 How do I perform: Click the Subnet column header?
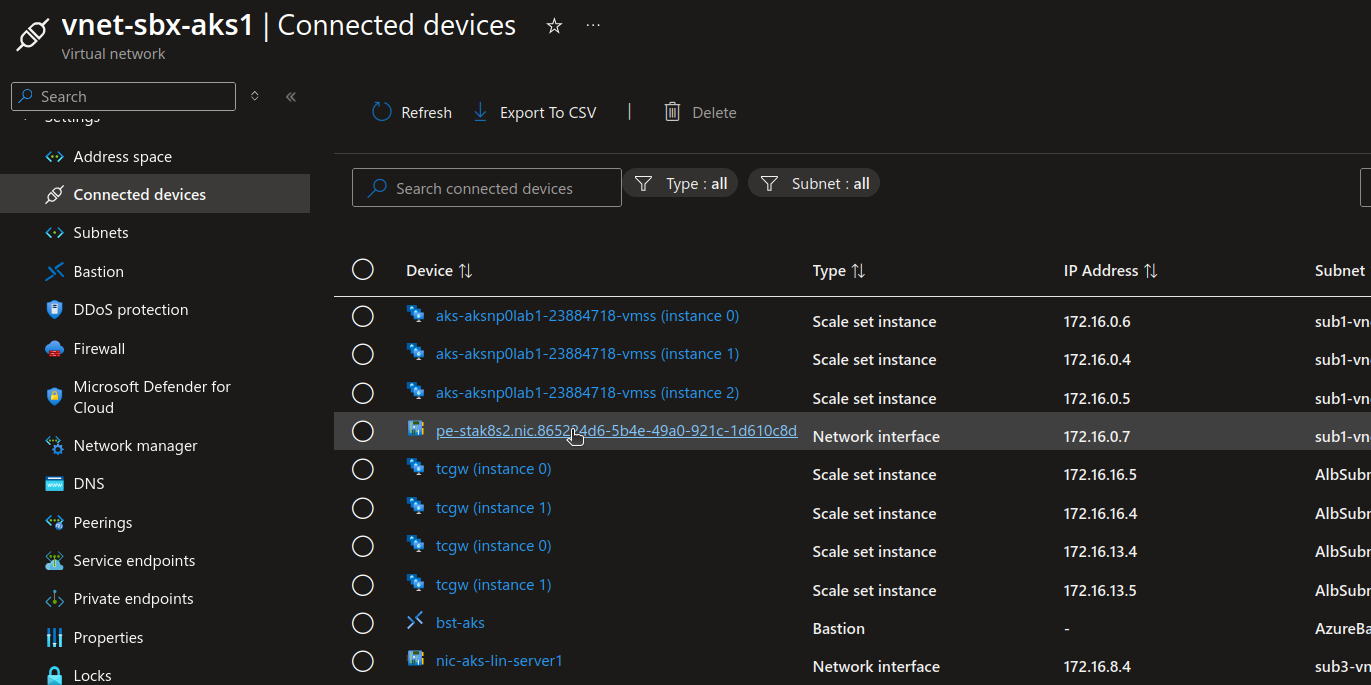coord(1340,271)
